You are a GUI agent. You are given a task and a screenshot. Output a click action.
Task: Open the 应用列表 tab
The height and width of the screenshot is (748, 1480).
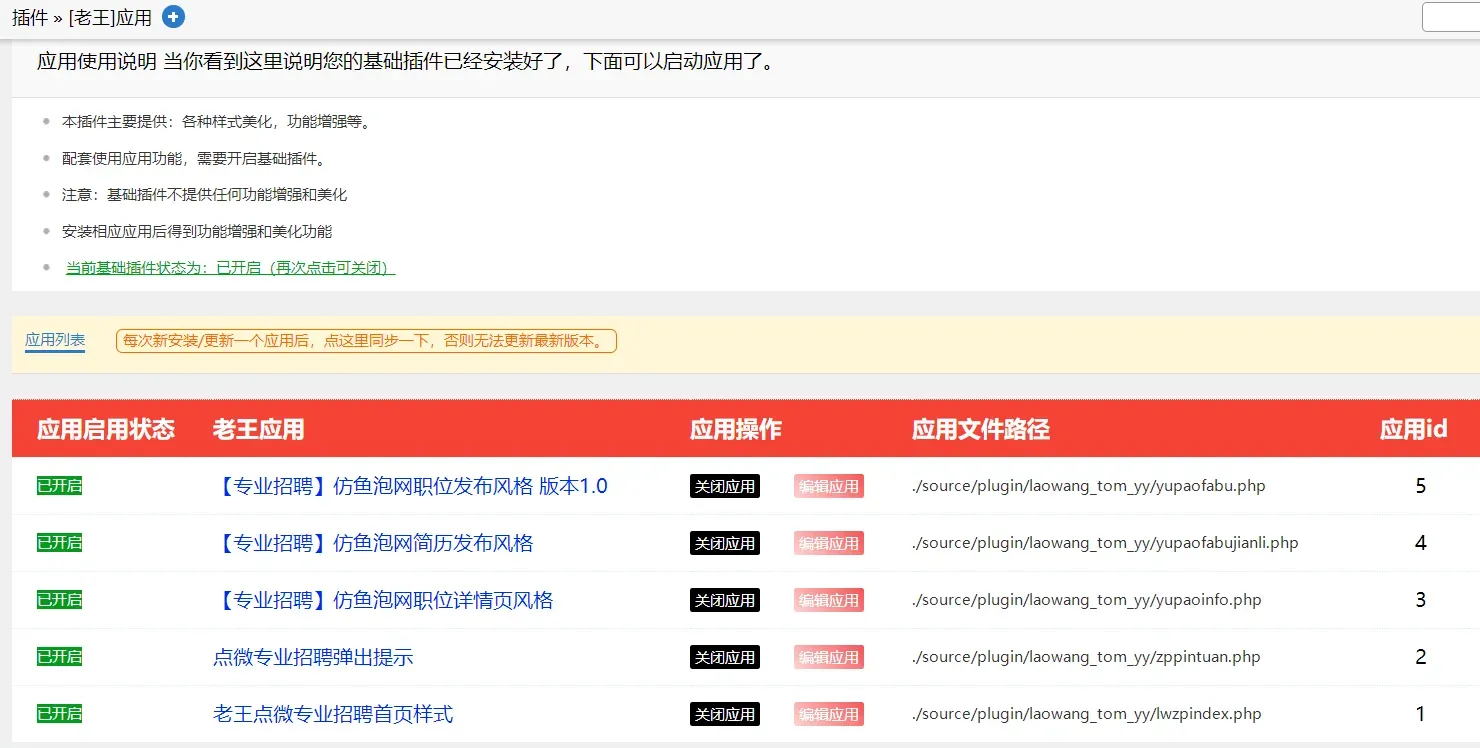point(55,340)
